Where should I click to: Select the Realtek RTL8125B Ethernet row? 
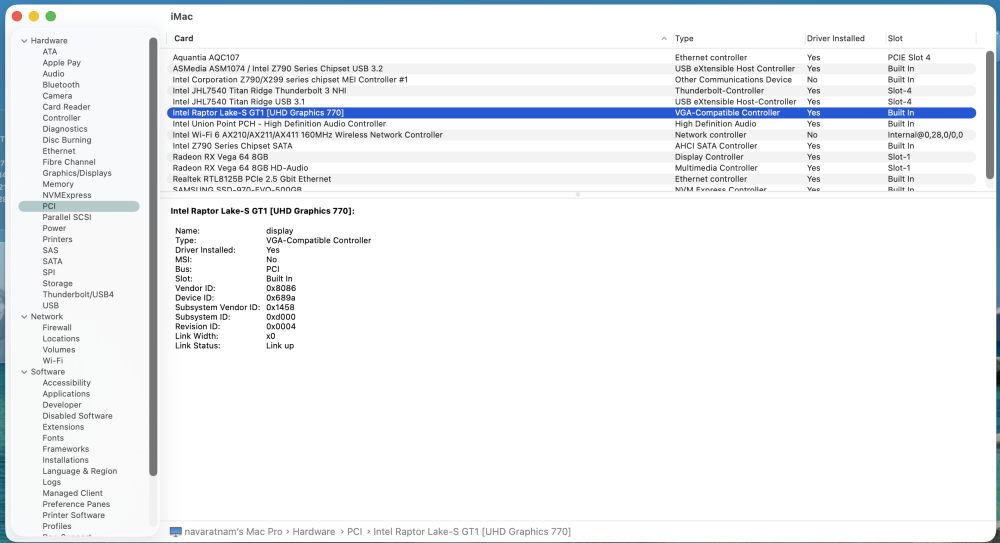tap(571, 179)
